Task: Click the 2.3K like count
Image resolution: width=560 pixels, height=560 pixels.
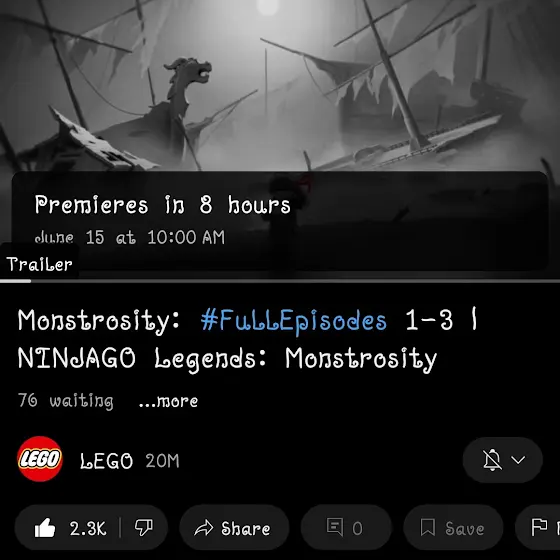Action: click(x=88, y=528)
